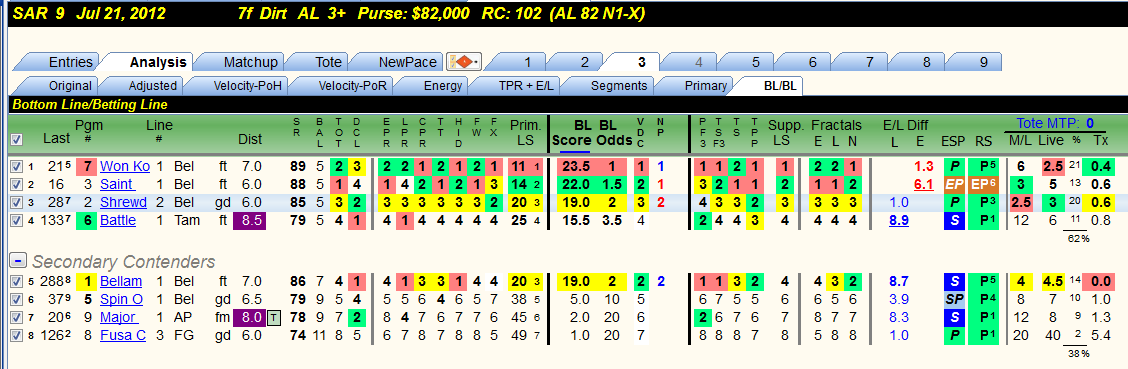Click the Bottom Line/Betting Line title bar

568,105
